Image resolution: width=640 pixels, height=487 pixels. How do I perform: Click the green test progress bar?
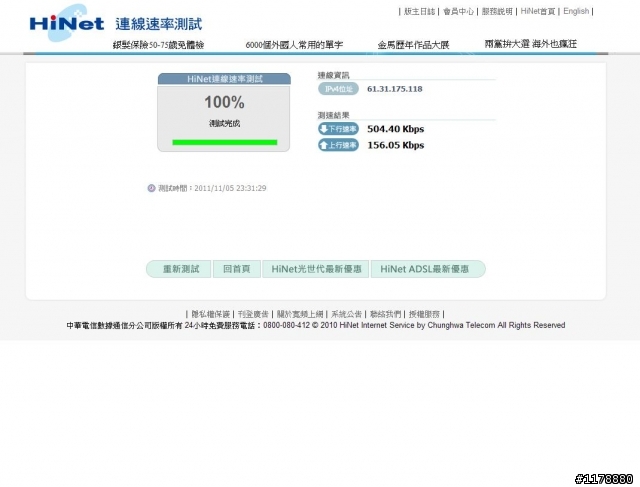pyautogui.click(x=224, y=142)
